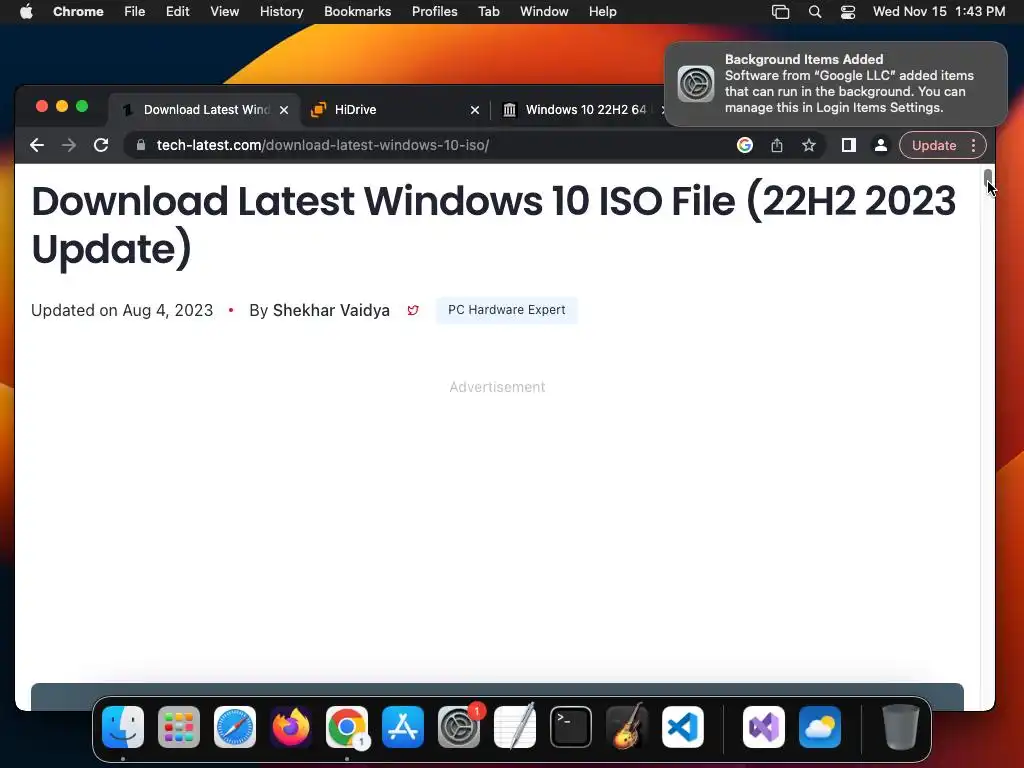Click the page vertical scrollbar thumb
Viewport: 1024px width, 768px height.
coord(988,178)
